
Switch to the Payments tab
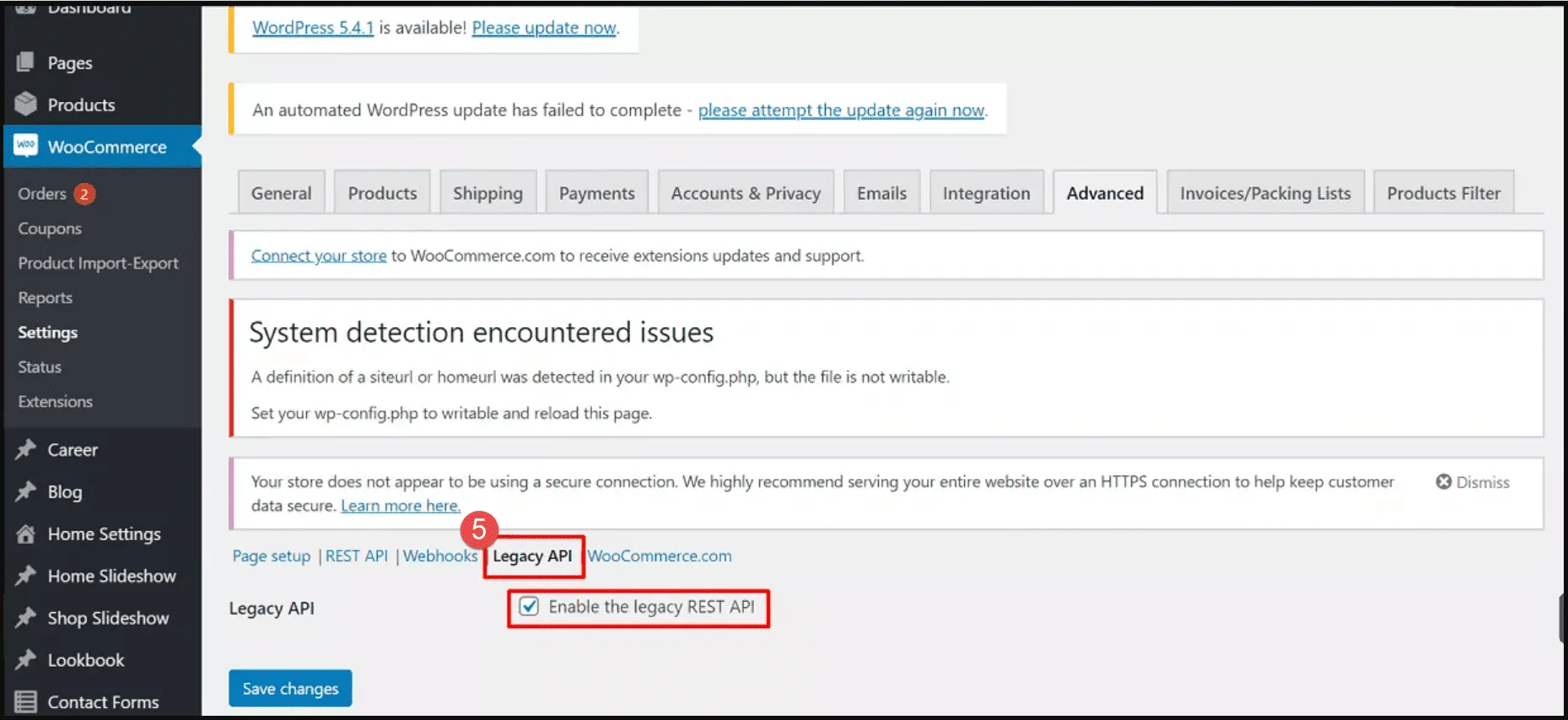pos(596,193)
